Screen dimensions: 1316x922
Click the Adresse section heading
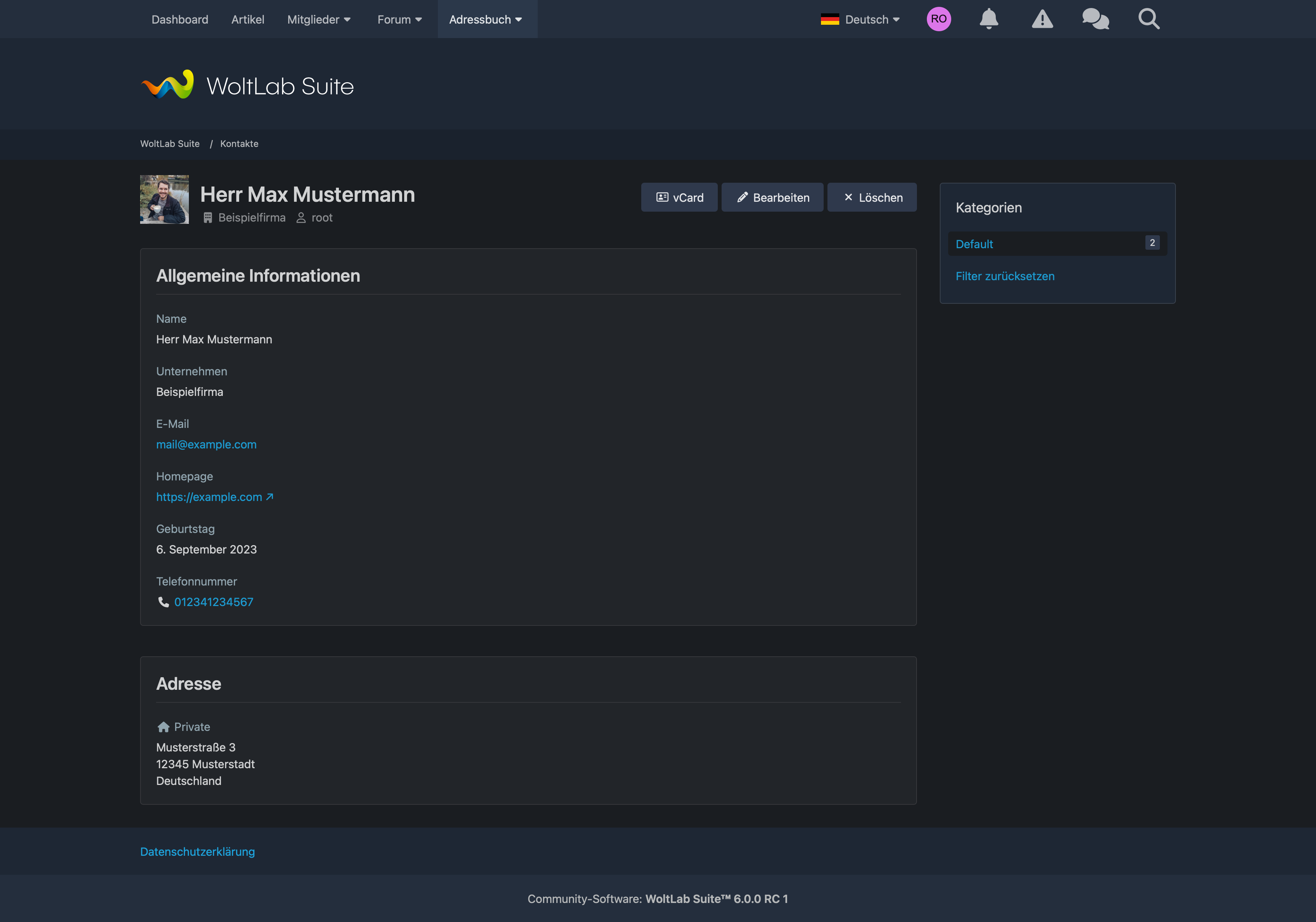pyautogui.click(x=188, y=684)
